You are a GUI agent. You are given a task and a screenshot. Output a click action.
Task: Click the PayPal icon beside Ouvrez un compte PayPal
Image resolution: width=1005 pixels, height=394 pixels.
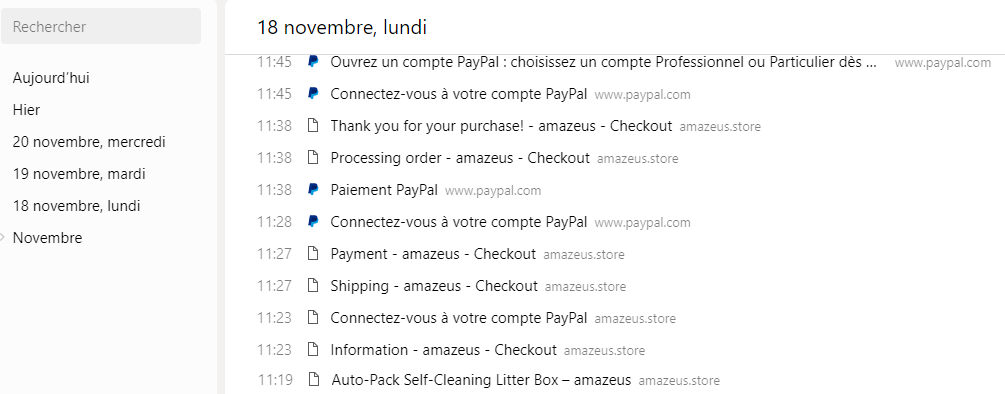[x=313, y=62]
